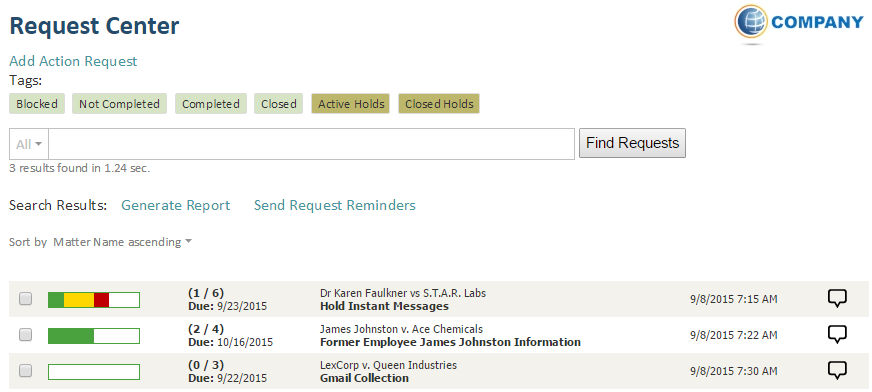Screen dimensions: 872x392
Task: Select the Closed tag filter
Action: pyautogui.click(x=279, y=104)
